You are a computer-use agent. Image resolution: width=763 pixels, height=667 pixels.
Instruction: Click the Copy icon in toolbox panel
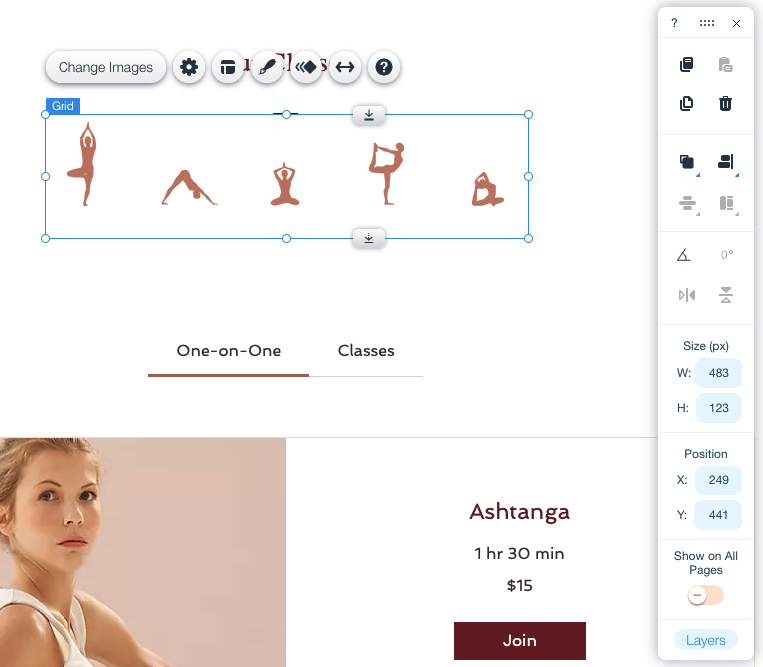[687, 64]
